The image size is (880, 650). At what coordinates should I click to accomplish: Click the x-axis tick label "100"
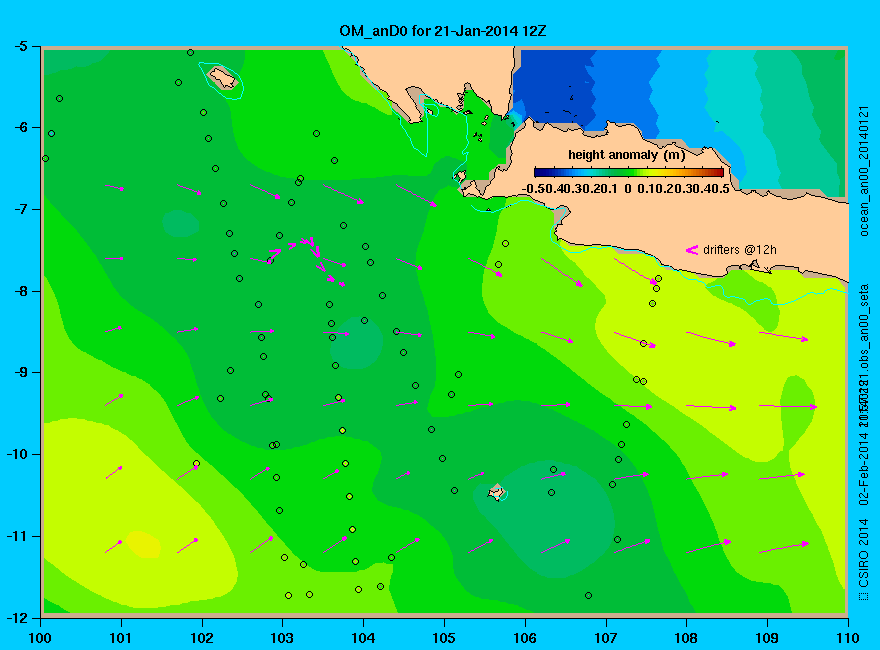coord(40,638)
